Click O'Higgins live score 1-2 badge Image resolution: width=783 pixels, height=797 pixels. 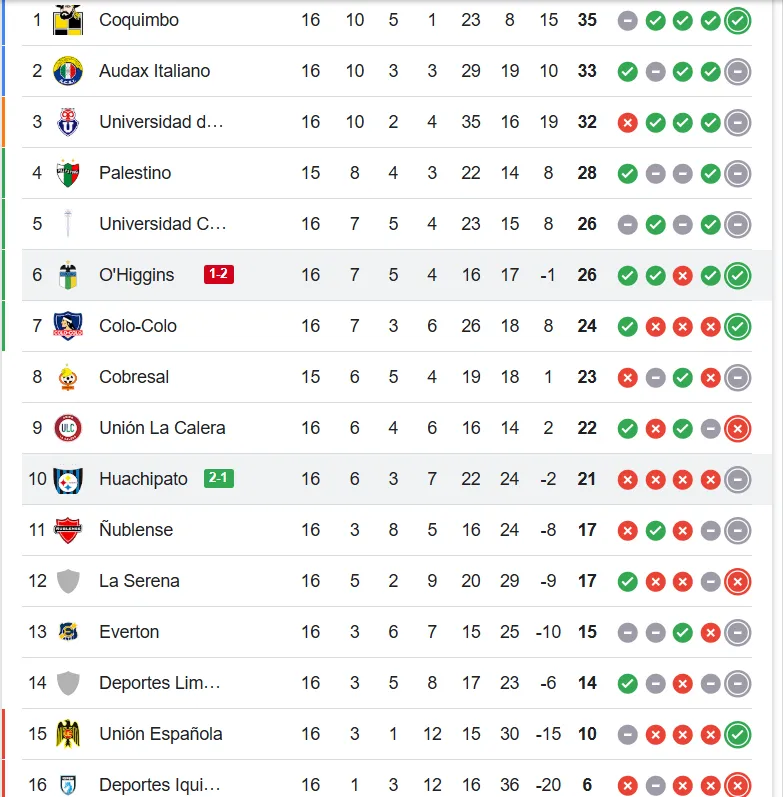coord(219,274)
